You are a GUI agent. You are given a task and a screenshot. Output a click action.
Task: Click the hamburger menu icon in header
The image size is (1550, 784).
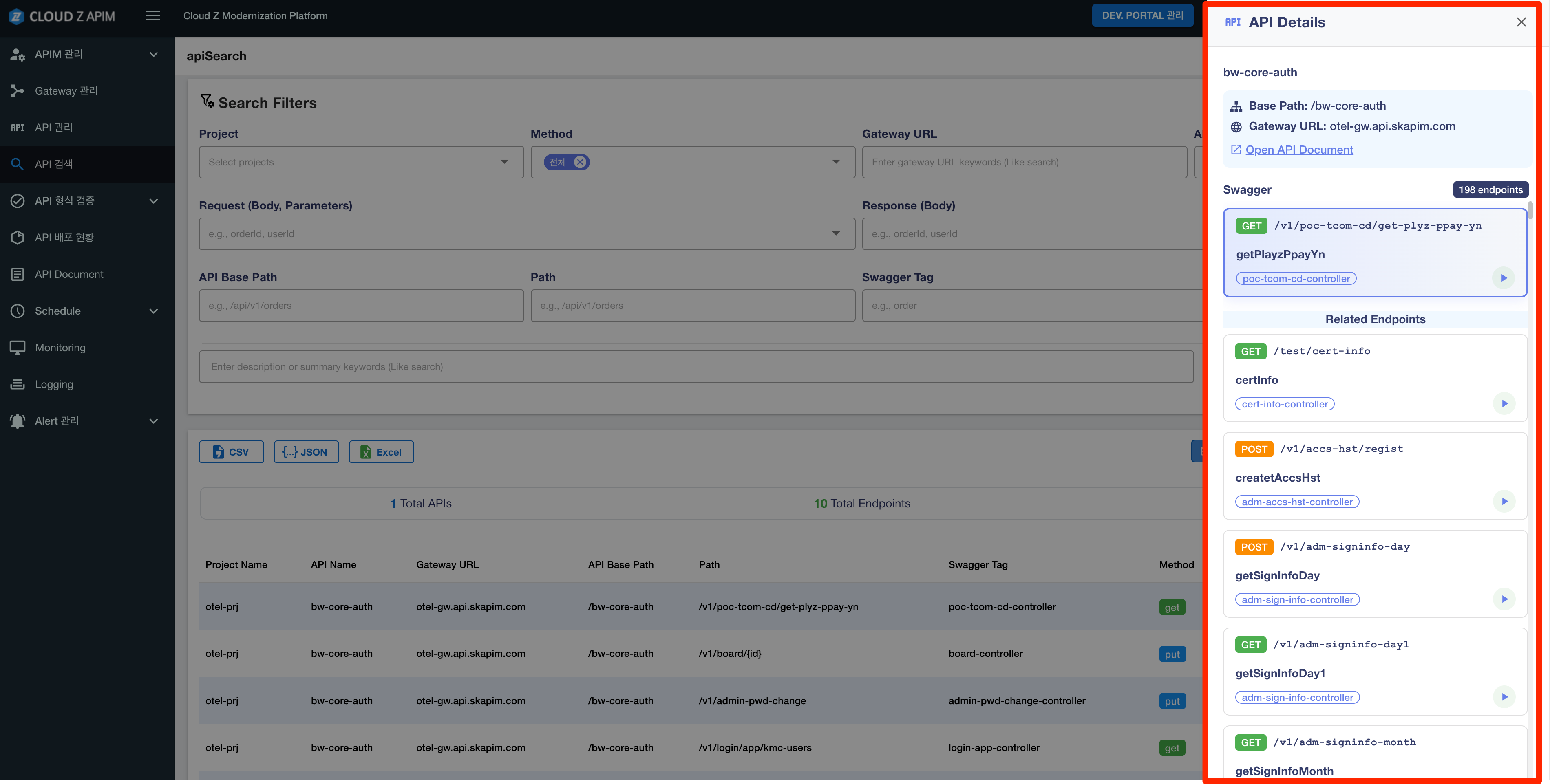[153, 15]
